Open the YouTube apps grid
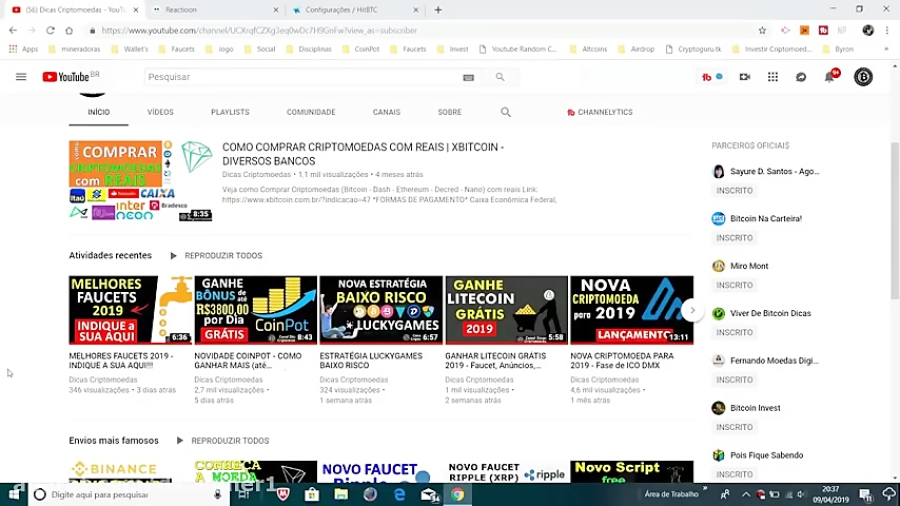 pyautogui.click(x=773, y=77)
